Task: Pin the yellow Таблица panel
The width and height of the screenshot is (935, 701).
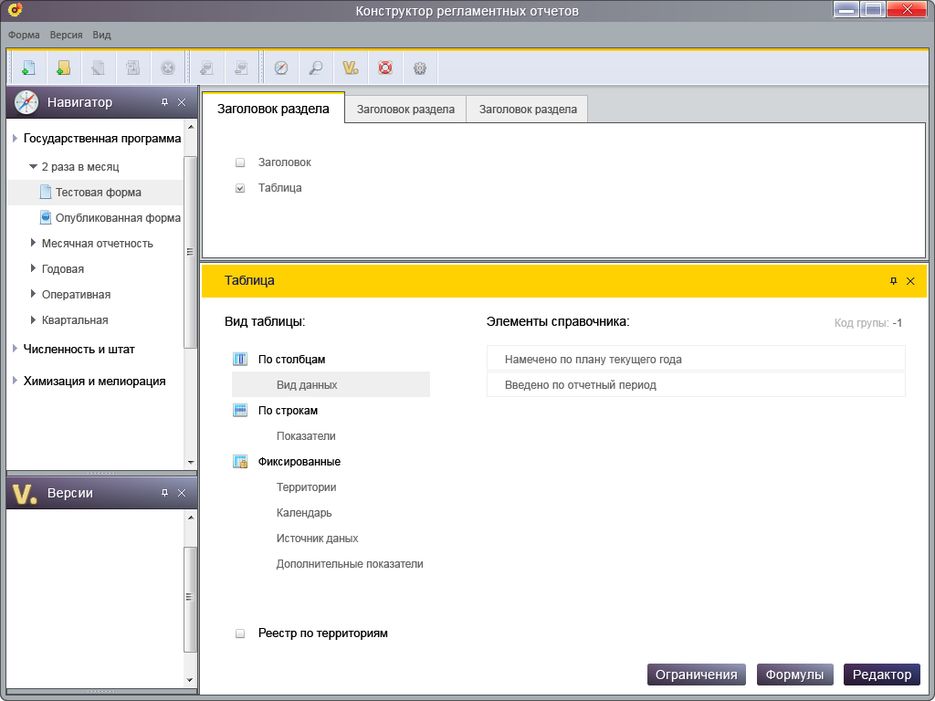Action: coord(893,280)
